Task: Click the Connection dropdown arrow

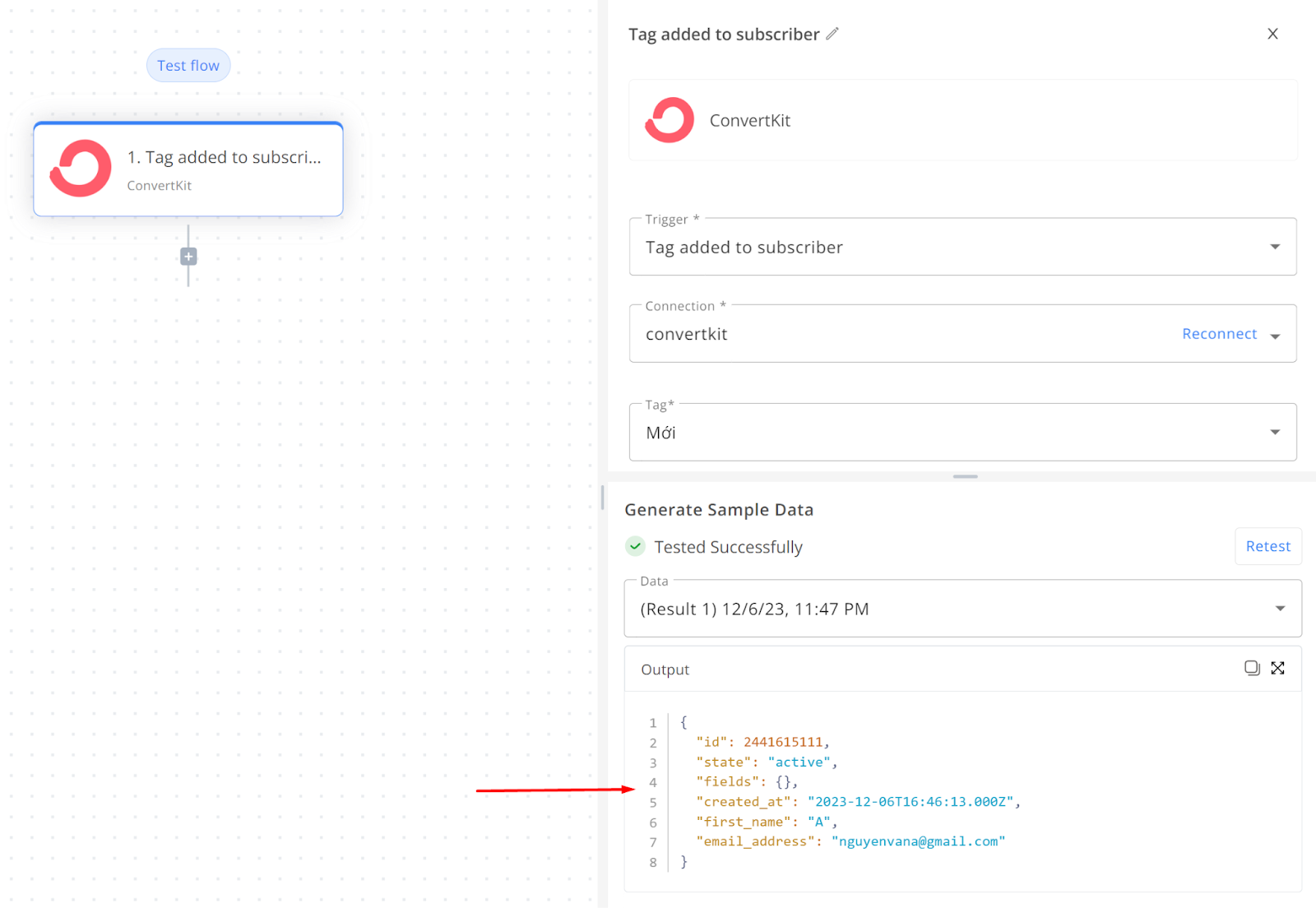Action: tap(1276, 336)
